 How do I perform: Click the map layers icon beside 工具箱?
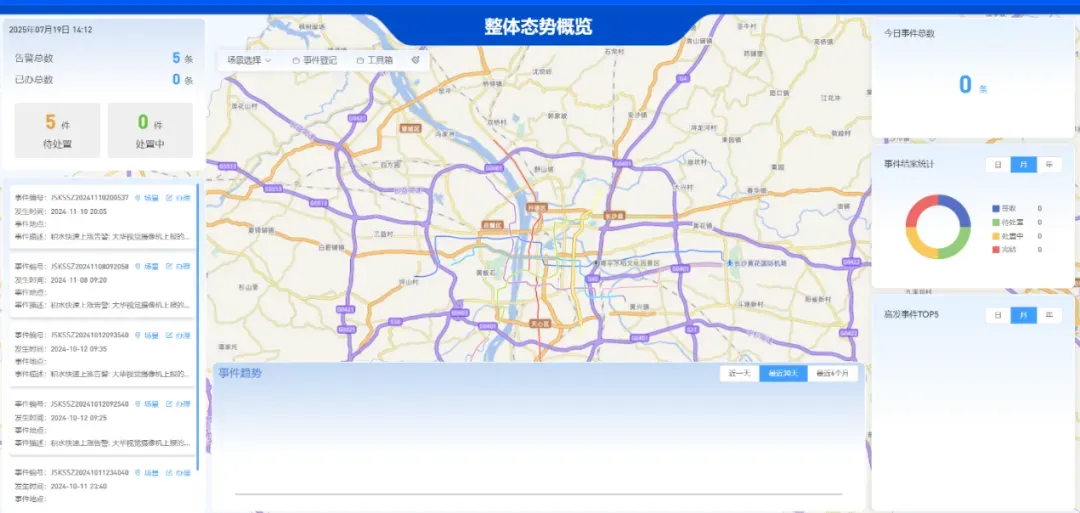[x=415, y=60]
